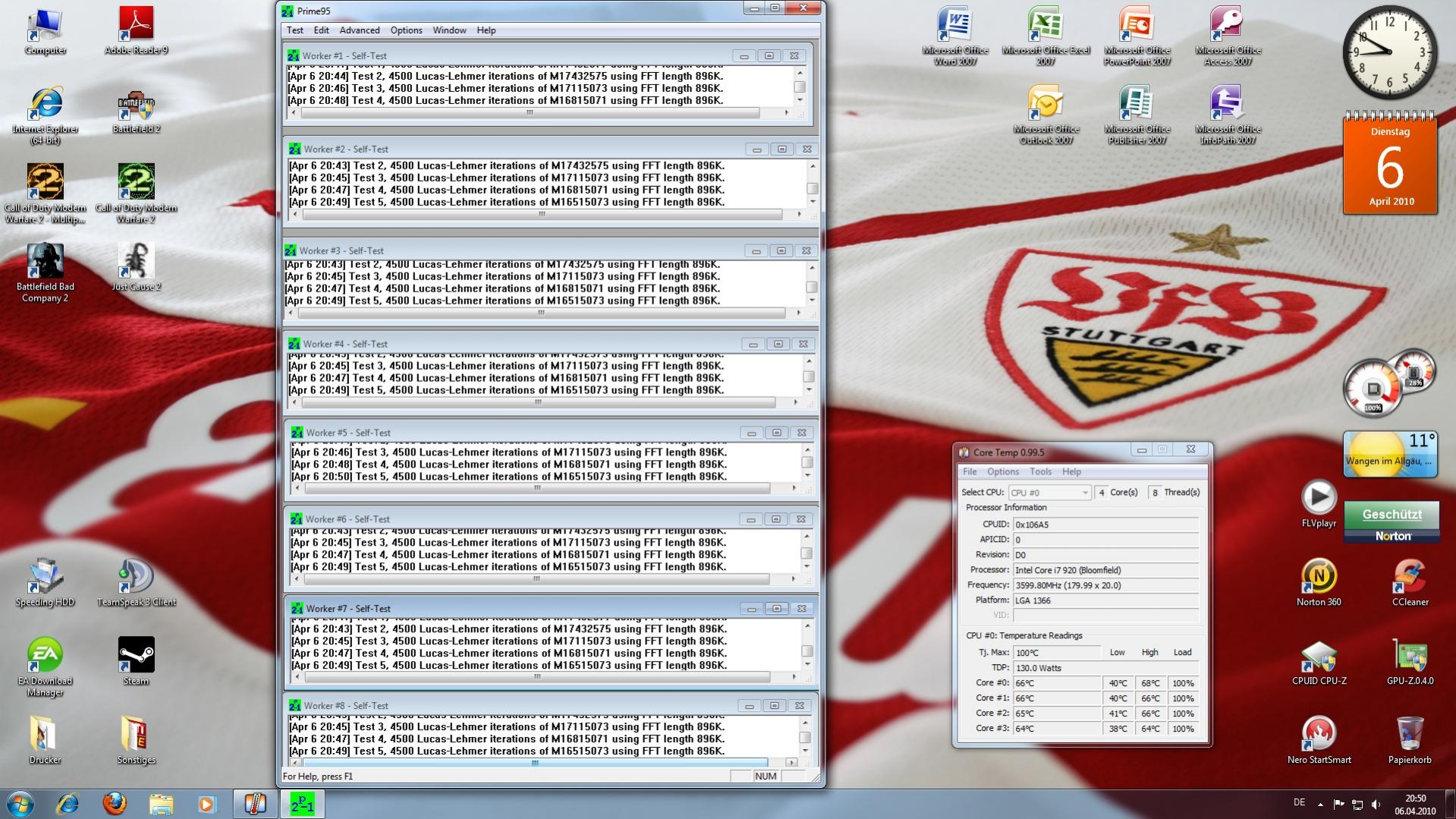Launch Microsoft Office Excel 2007 shortcut
The width and height of the screenshot is (1456, 819).
pyautogui.click(x=1046, y=36)
